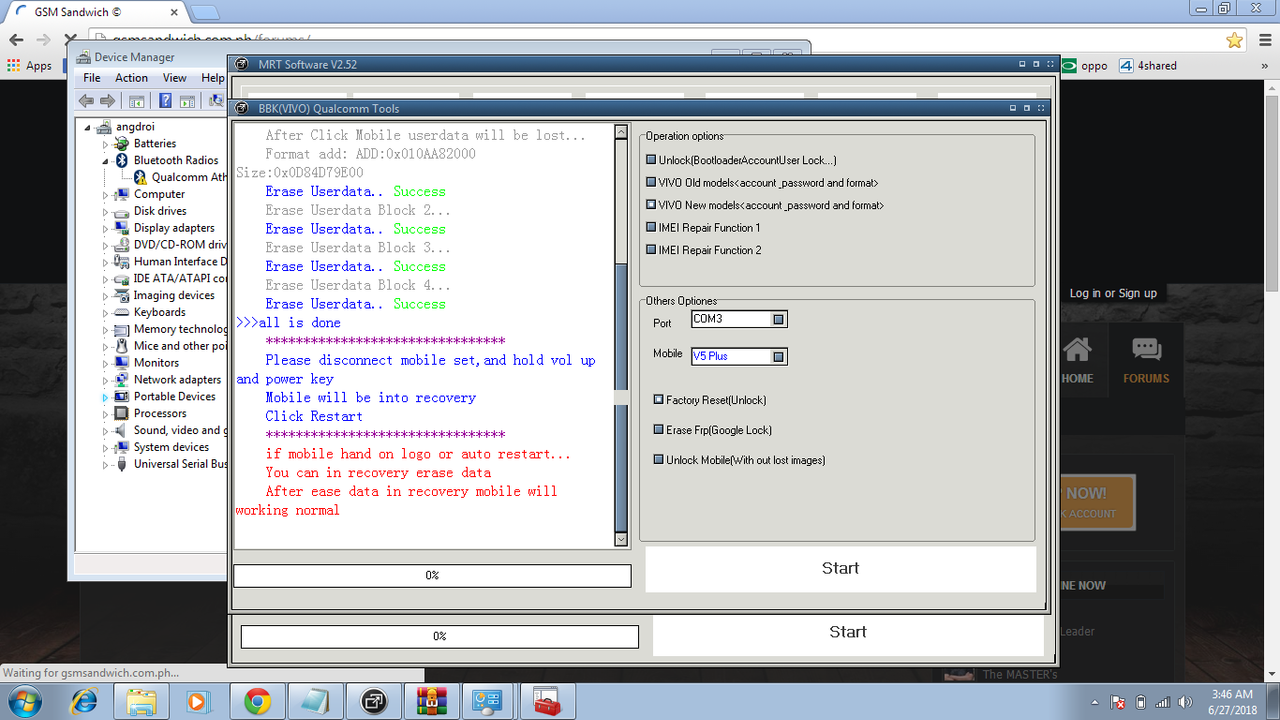This screenshot has height=720, width=1280.
Task: Switch to Device Manager toolbox taskbar icon
Action: coord(548,702)
